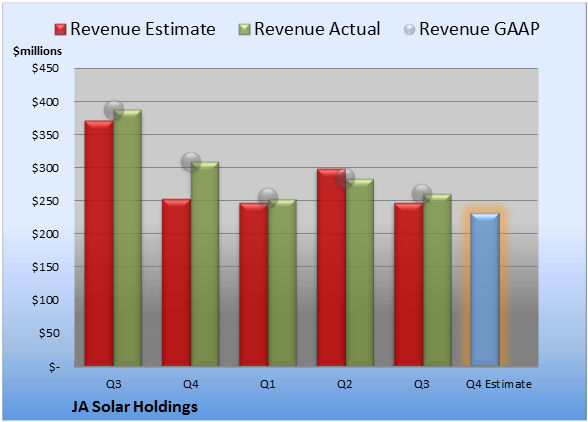Select the red estimate bar for Q2
Viewport: 588px width, 422px height.
tap(331, 267)
